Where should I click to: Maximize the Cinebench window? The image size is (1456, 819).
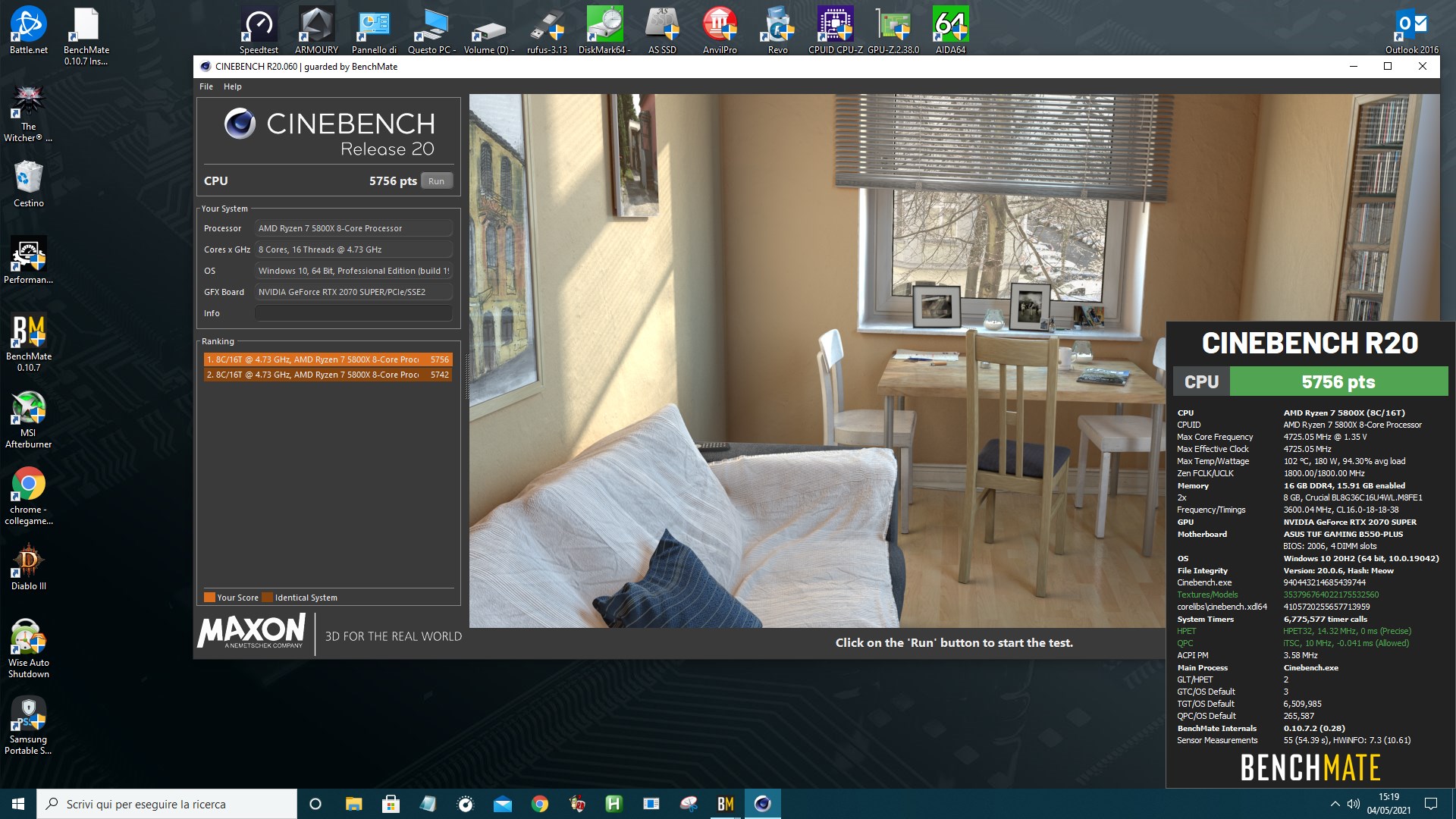1388,67
